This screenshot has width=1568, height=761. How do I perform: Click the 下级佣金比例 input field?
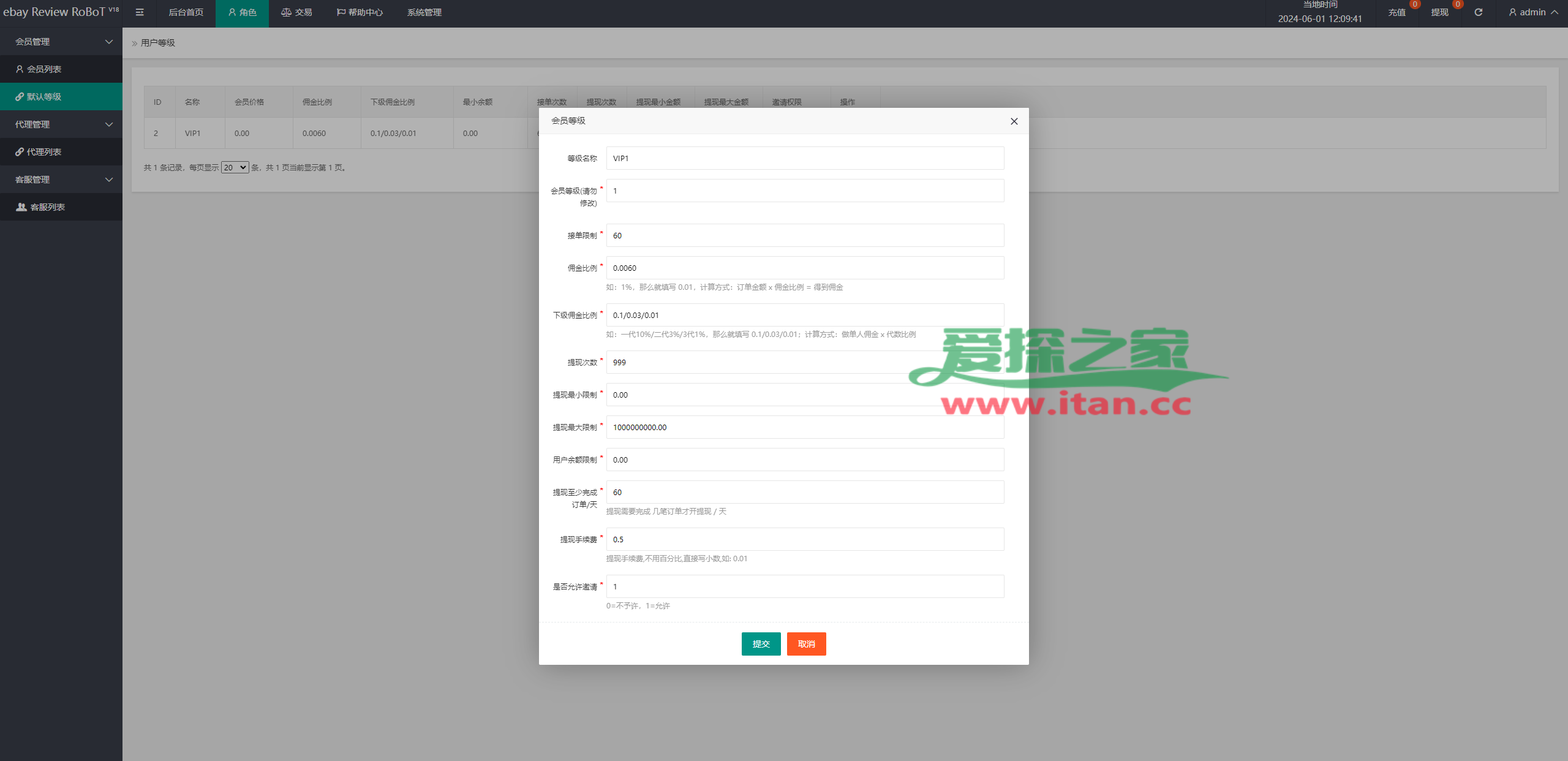coord(805,315)
